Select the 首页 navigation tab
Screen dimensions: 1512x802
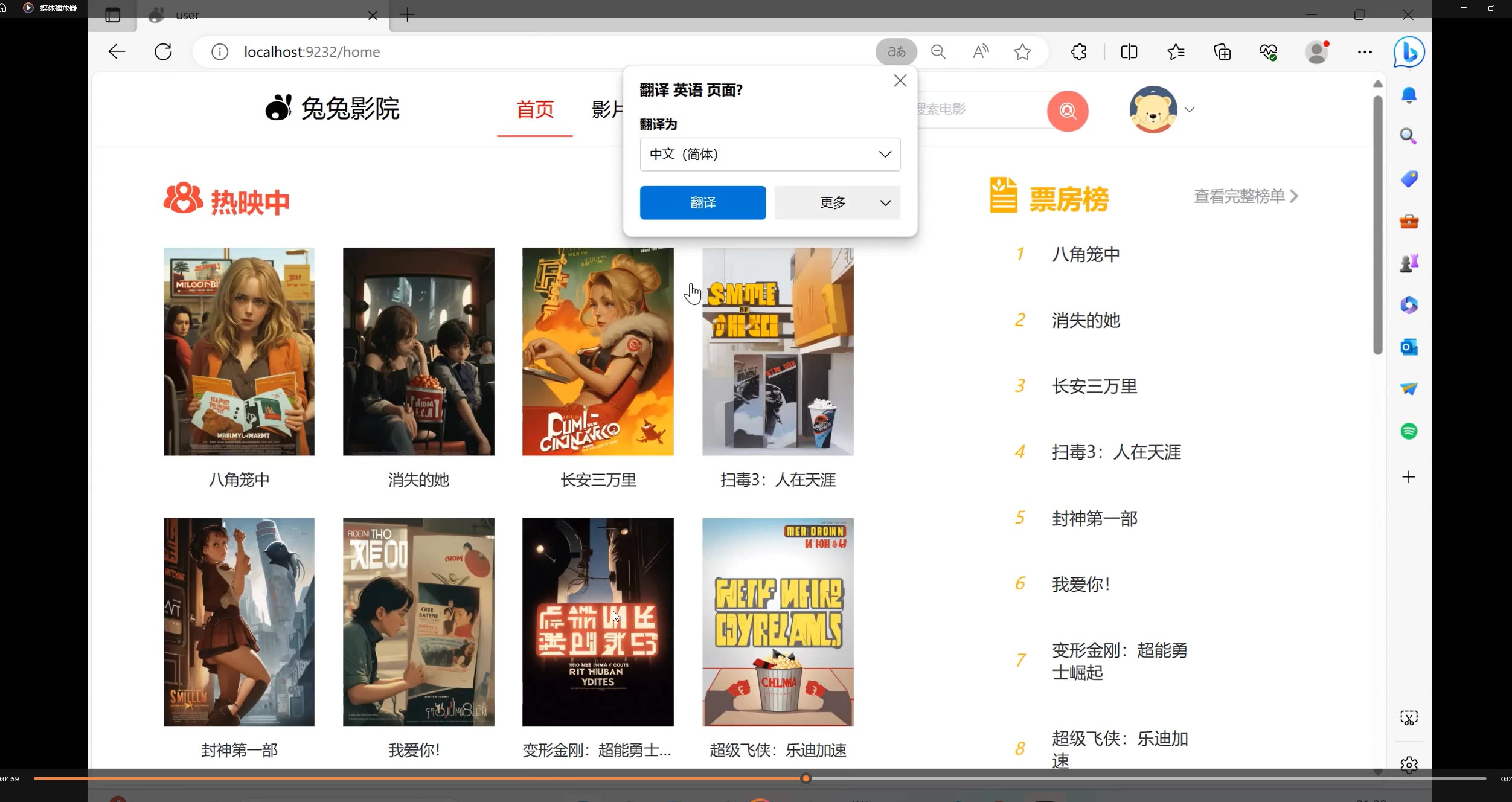pyautogui.click(x=534, y=109)
